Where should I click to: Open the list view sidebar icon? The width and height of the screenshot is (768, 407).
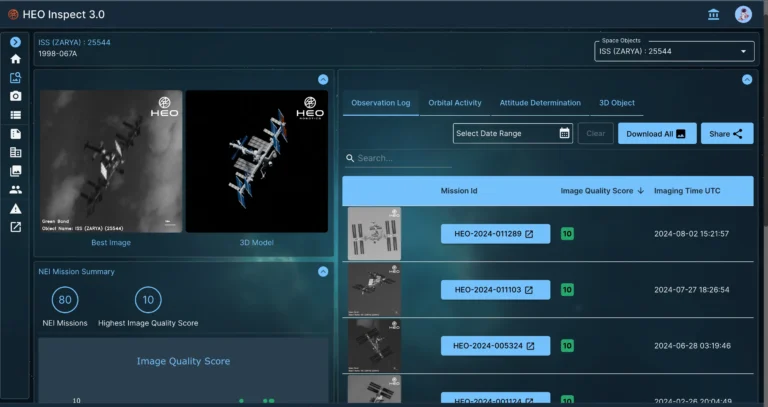15,115
